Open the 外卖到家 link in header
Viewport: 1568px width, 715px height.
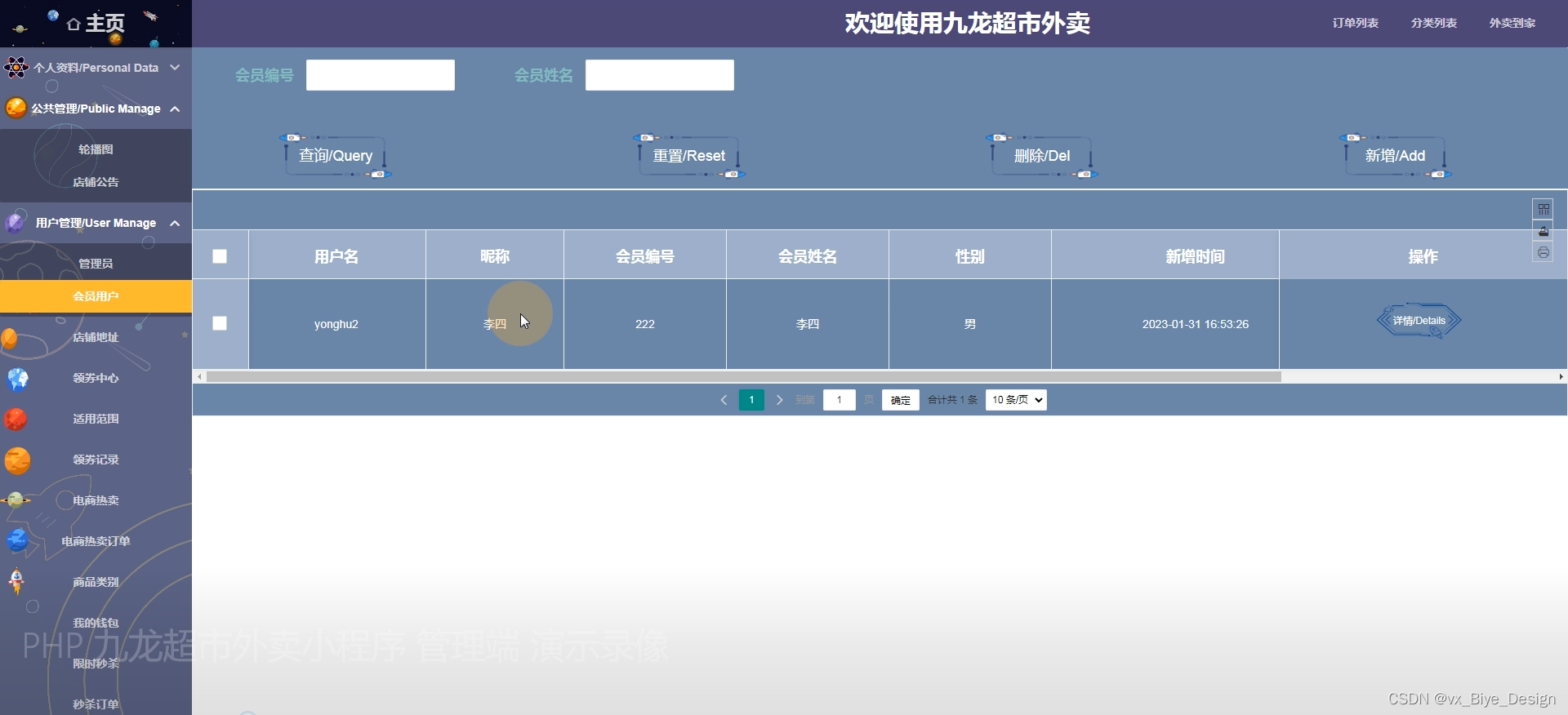coord(1512,23)
